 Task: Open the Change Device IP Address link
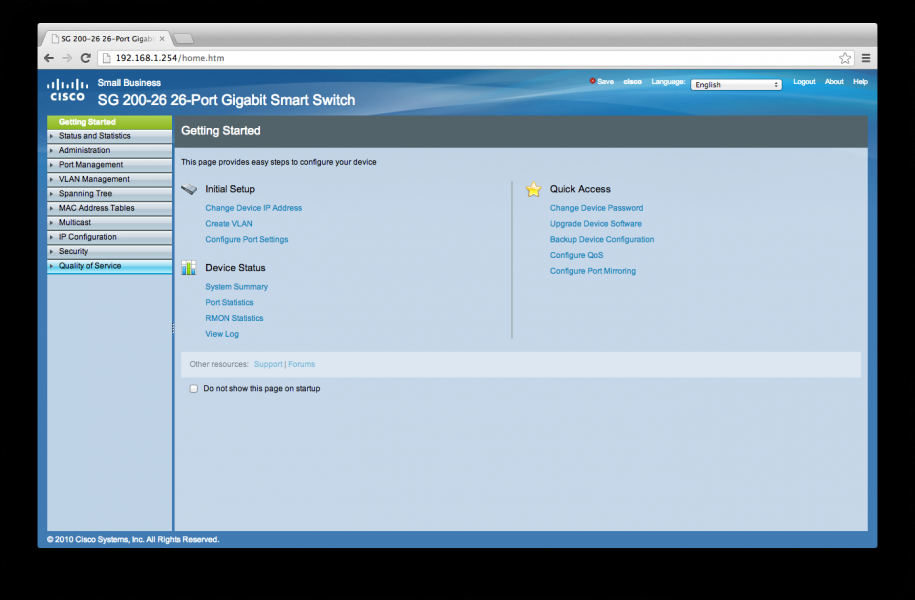click(253, 208)
